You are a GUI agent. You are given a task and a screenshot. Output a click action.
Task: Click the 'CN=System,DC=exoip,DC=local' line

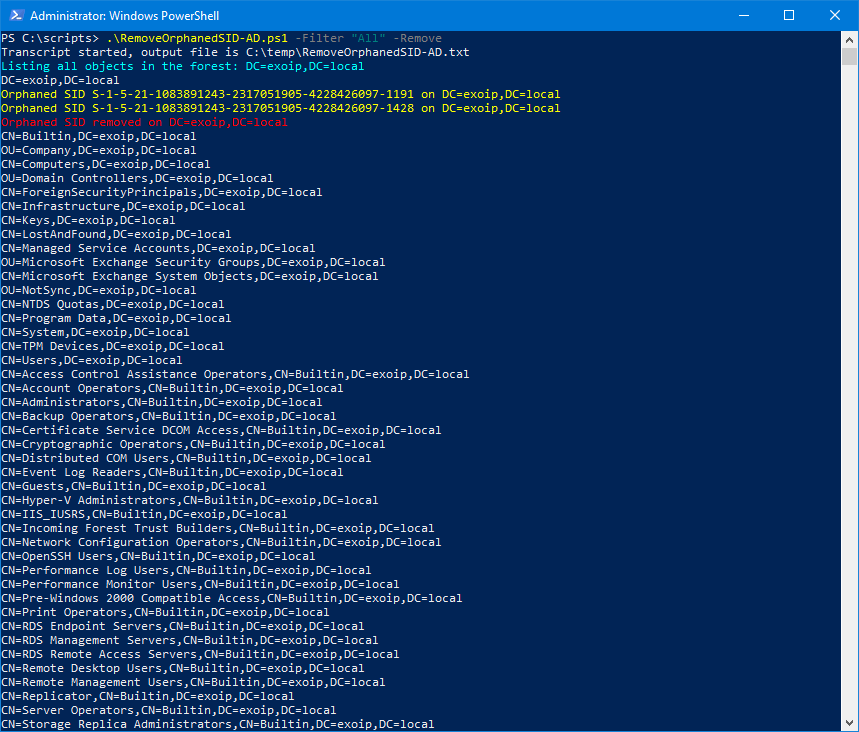tap(95, 332)
